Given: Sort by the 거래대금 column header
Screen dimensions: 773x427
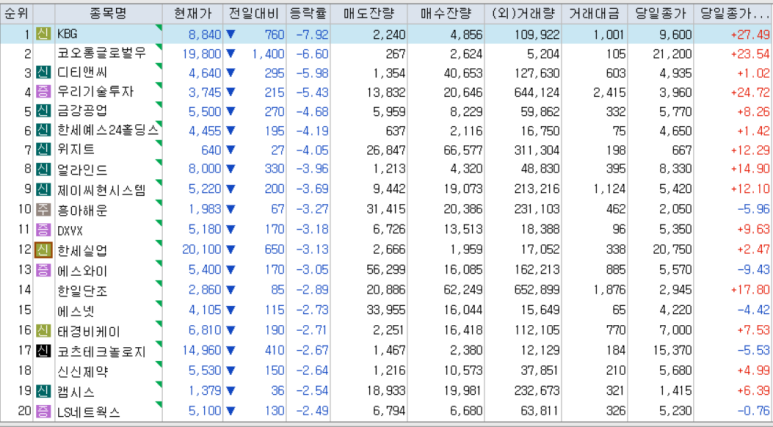Looking at the screenshot, I should pos(595,13).
